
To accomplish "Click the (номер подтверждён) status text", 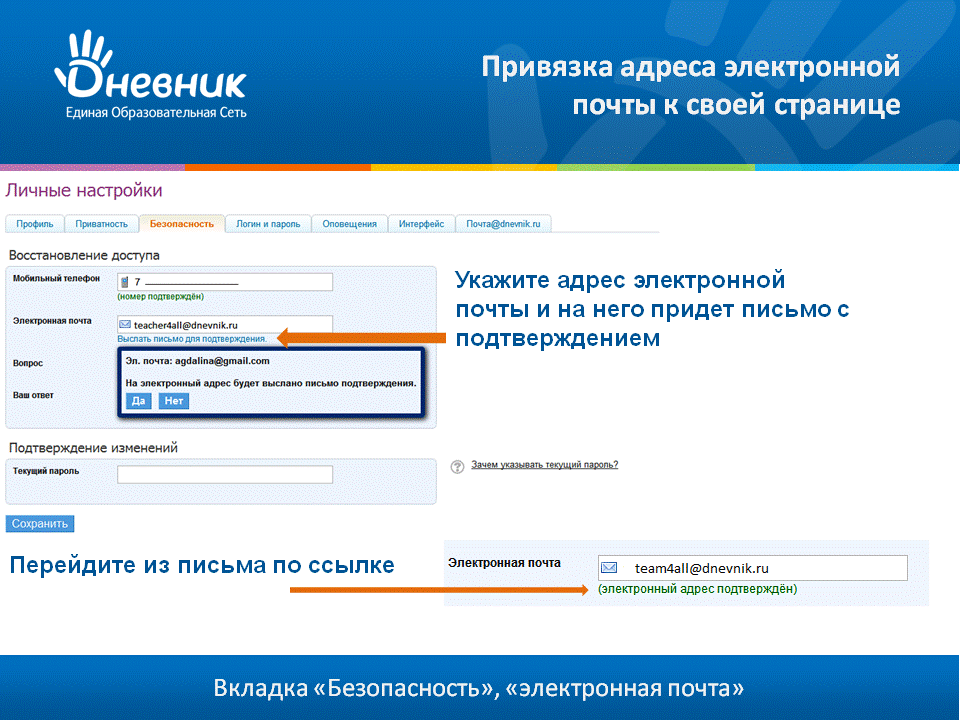I will [x=160, y=296].
